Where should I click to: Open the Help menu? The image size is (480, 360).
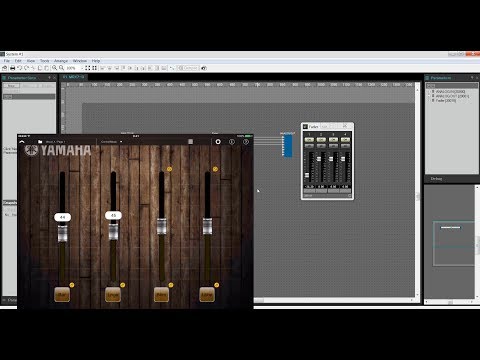click(x=96, y=61)
